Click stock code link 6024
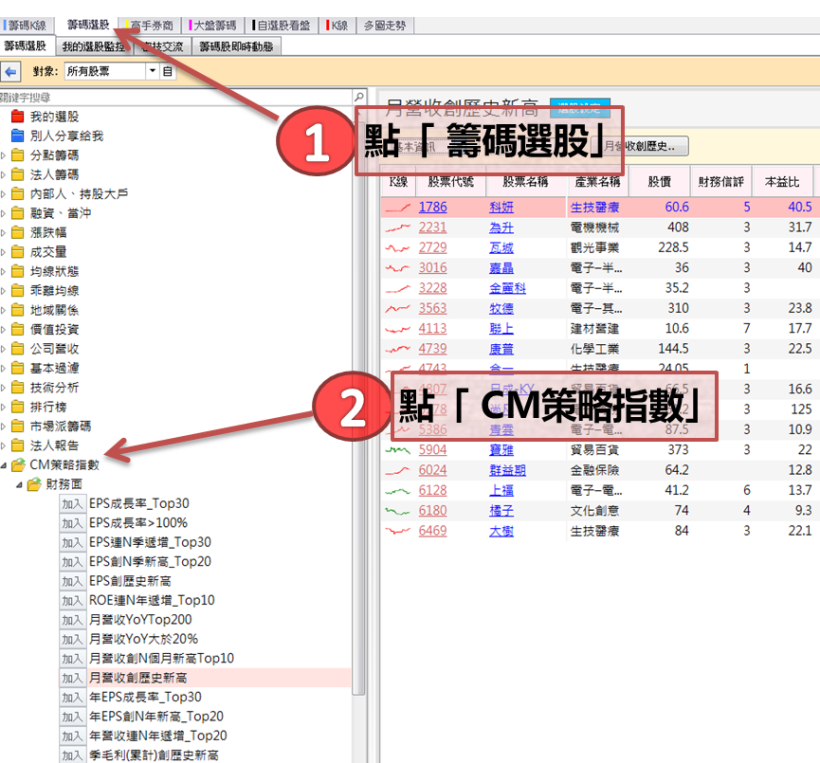This screenshot has width=820, height=763. [432, 470]
